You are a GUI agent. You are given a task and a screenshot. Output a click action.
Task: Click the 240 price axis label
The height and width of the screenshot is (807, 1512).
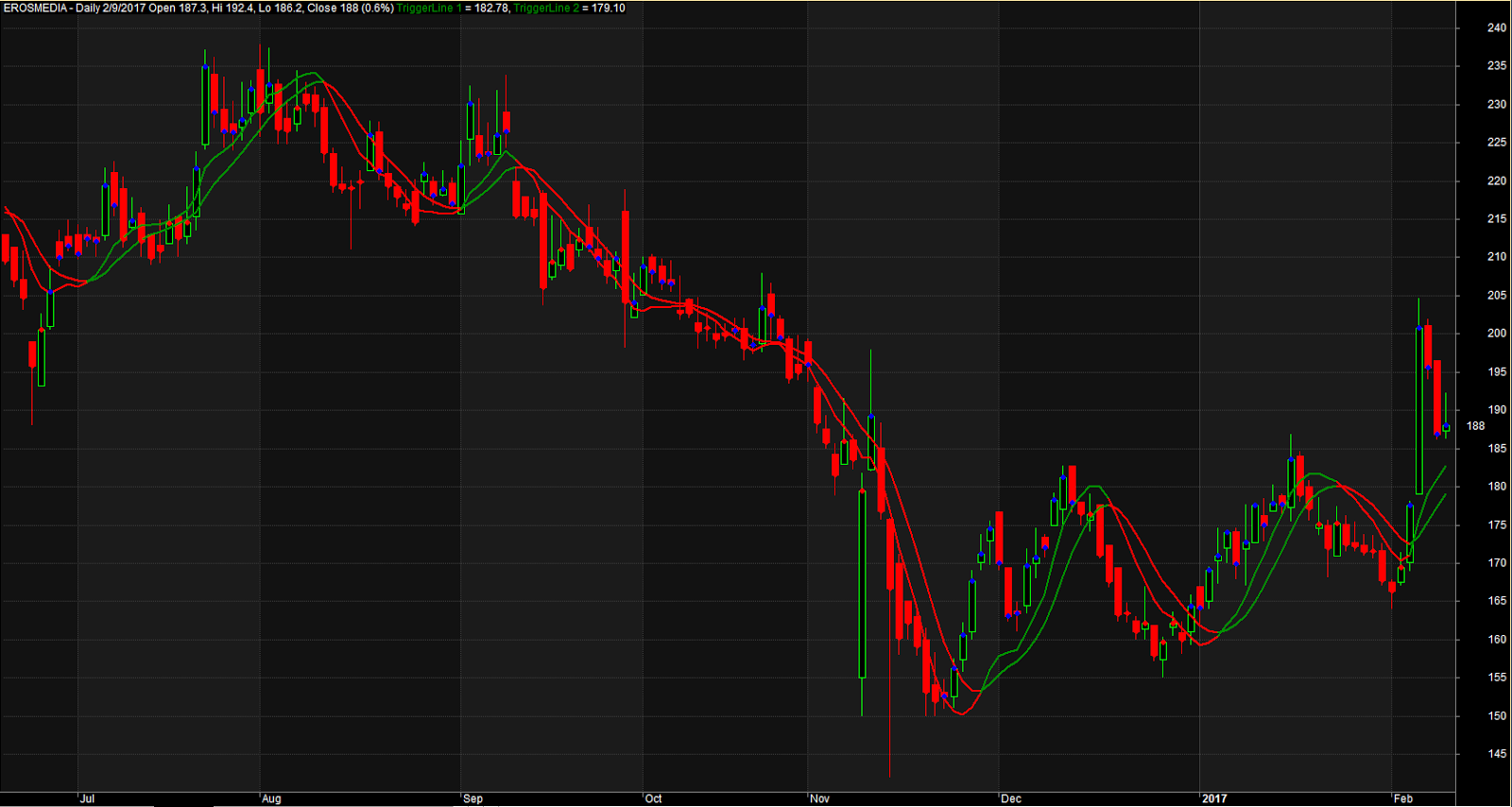tap(1497, 28)
